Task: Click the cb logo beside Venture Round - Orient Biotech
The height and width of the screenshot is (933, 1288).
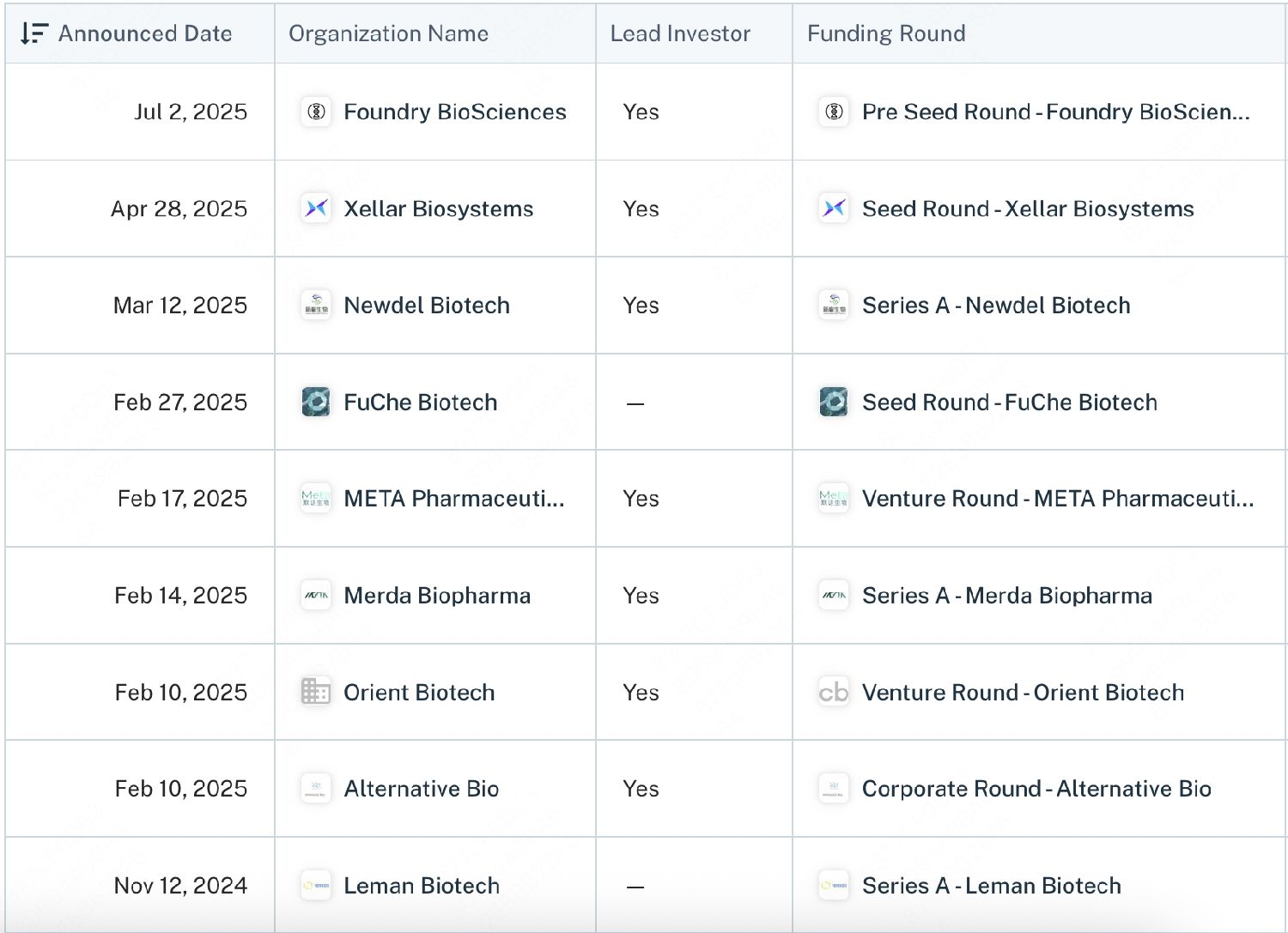Action: point(834,692)
